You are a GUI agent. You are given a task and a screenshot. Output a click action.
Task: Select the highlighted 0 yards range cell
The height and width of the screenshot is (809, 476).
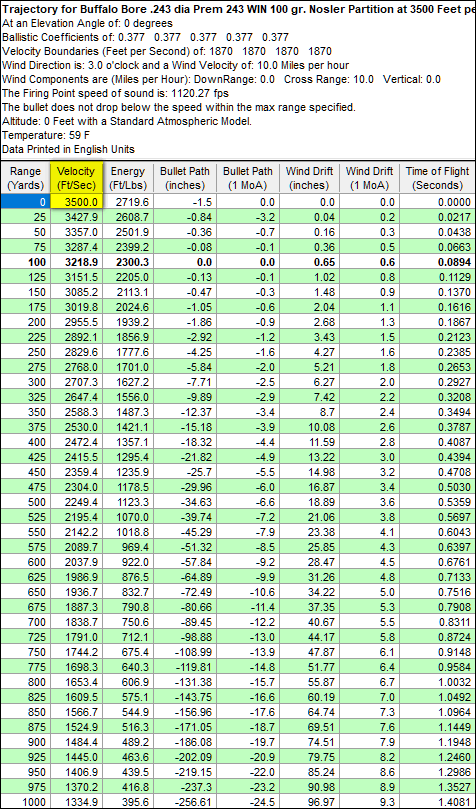25,202
